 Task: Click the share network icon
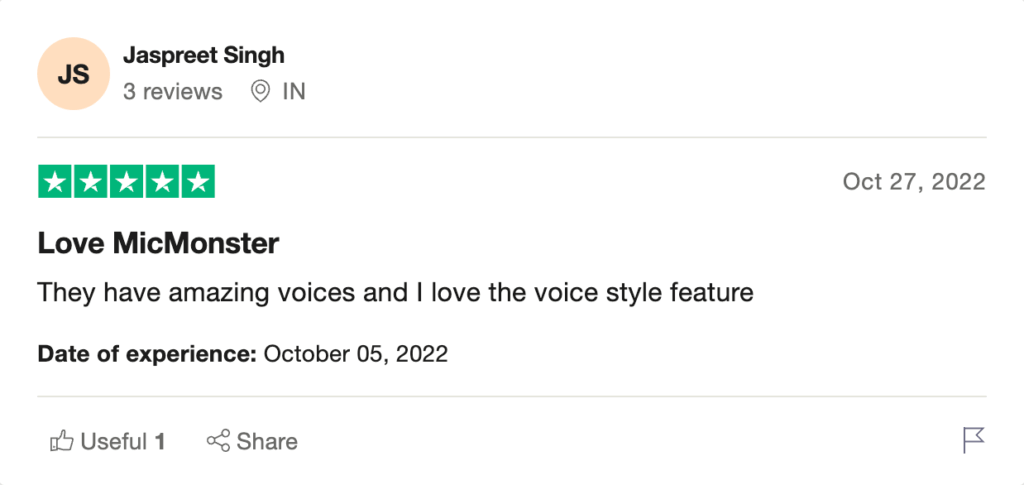point(218,441)
